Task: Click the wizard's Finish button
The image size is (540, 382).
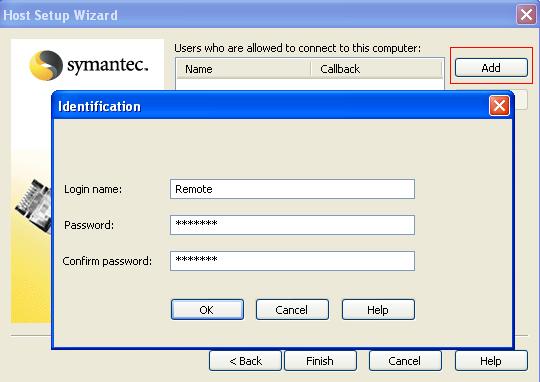Action: pyautogui.click(x=320, y=361)
